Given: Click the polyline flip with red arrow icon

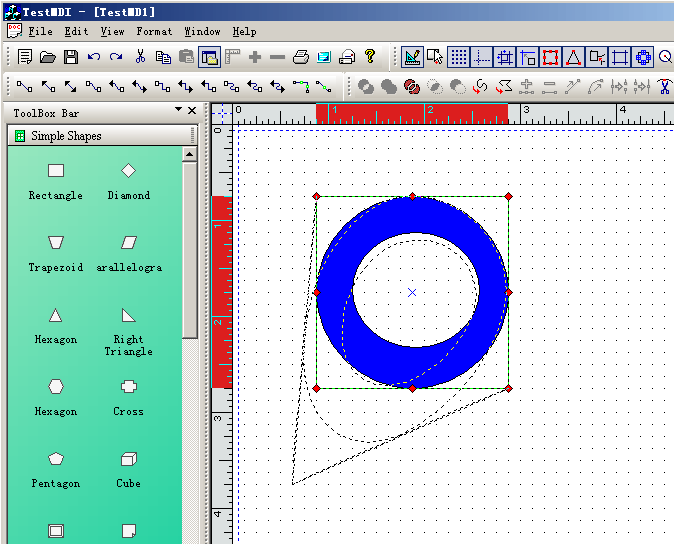Looking at the screenshot, I should point(504,86).
